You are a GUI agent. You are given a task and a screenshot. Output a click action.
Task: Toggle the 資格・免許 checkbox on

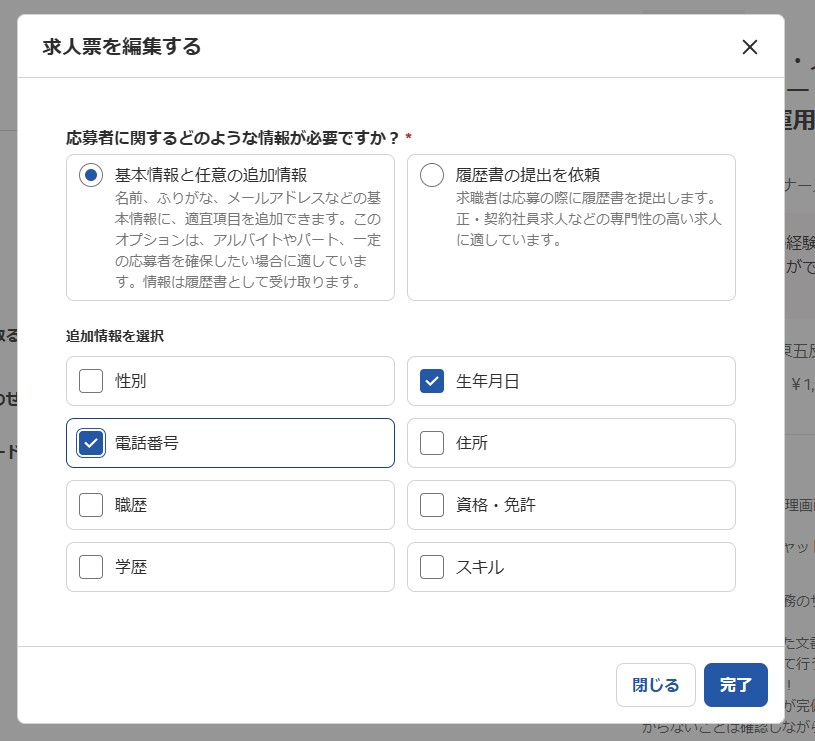coord(432,505)
